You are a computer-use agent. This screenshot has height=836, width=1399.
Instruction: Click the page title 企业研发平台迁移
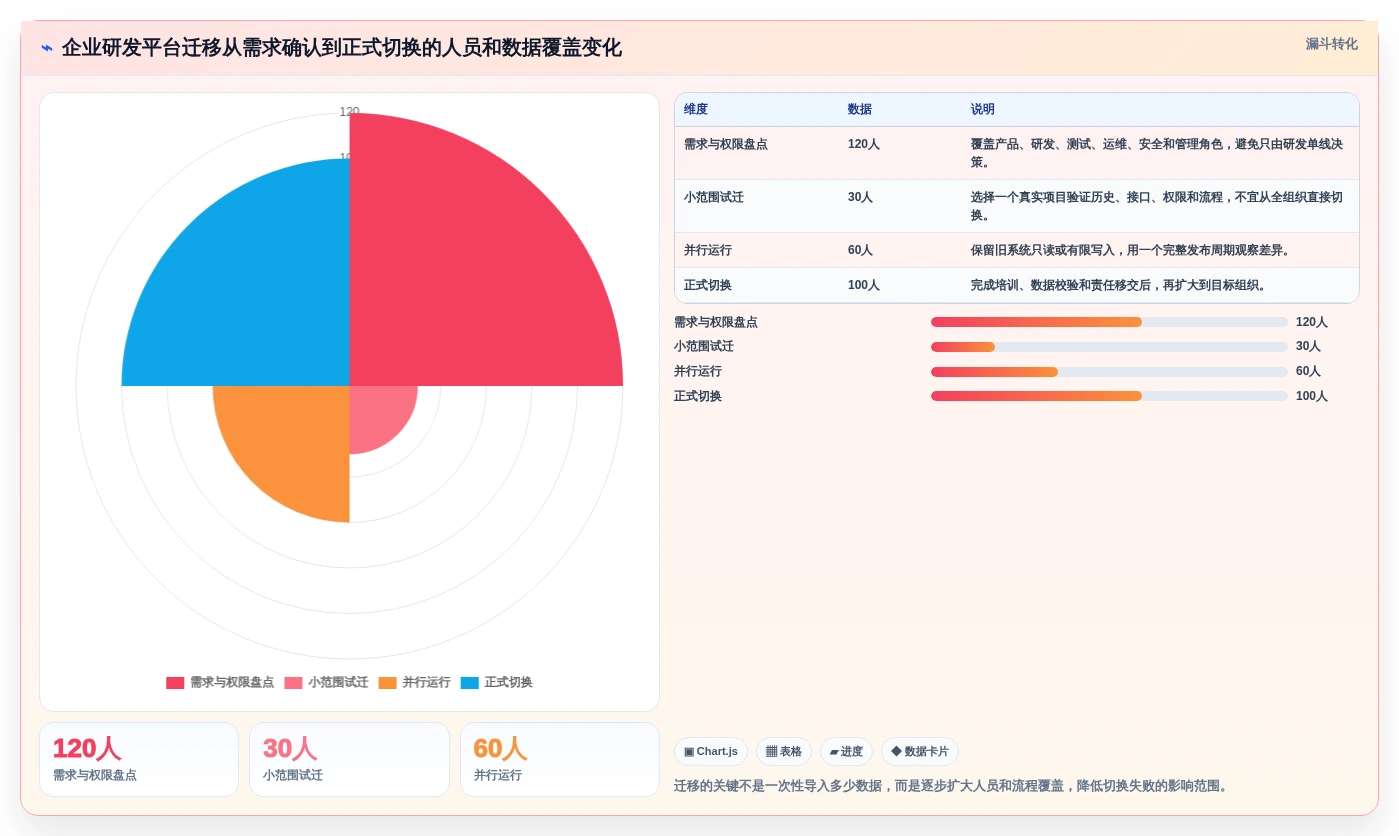click(x=341, y=48)
